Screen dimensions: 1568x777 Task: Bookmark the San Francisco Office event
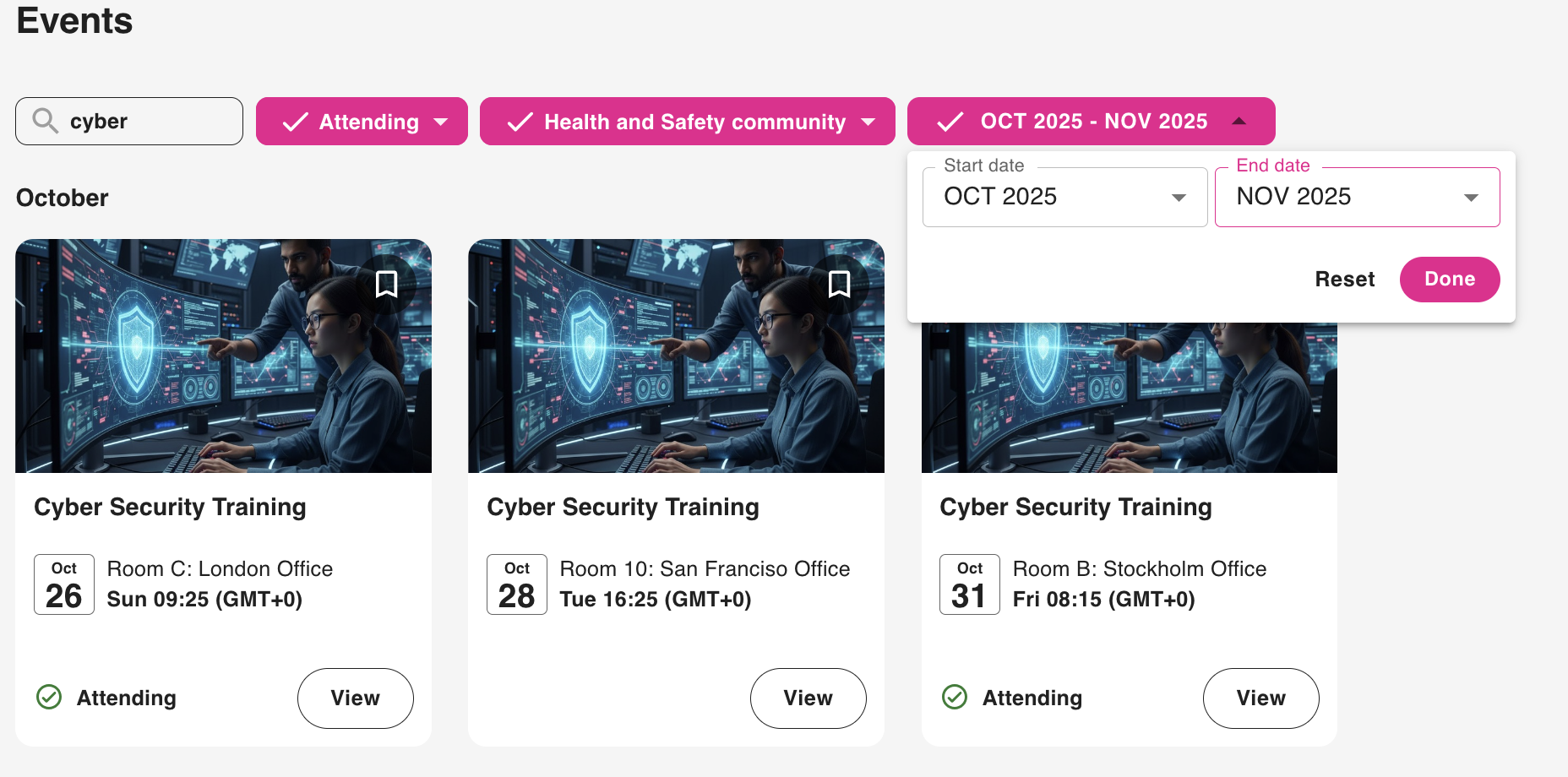[839, 285]
